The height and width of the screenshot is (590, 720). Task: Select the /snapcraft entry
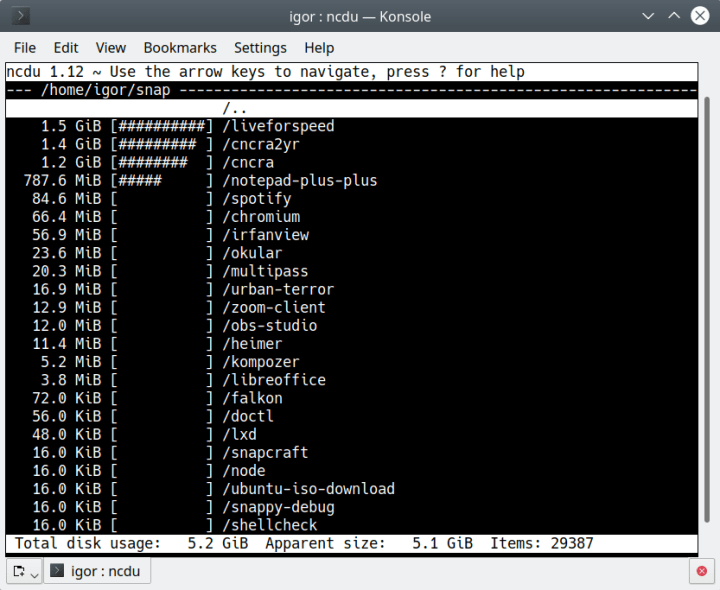point(352,453)
